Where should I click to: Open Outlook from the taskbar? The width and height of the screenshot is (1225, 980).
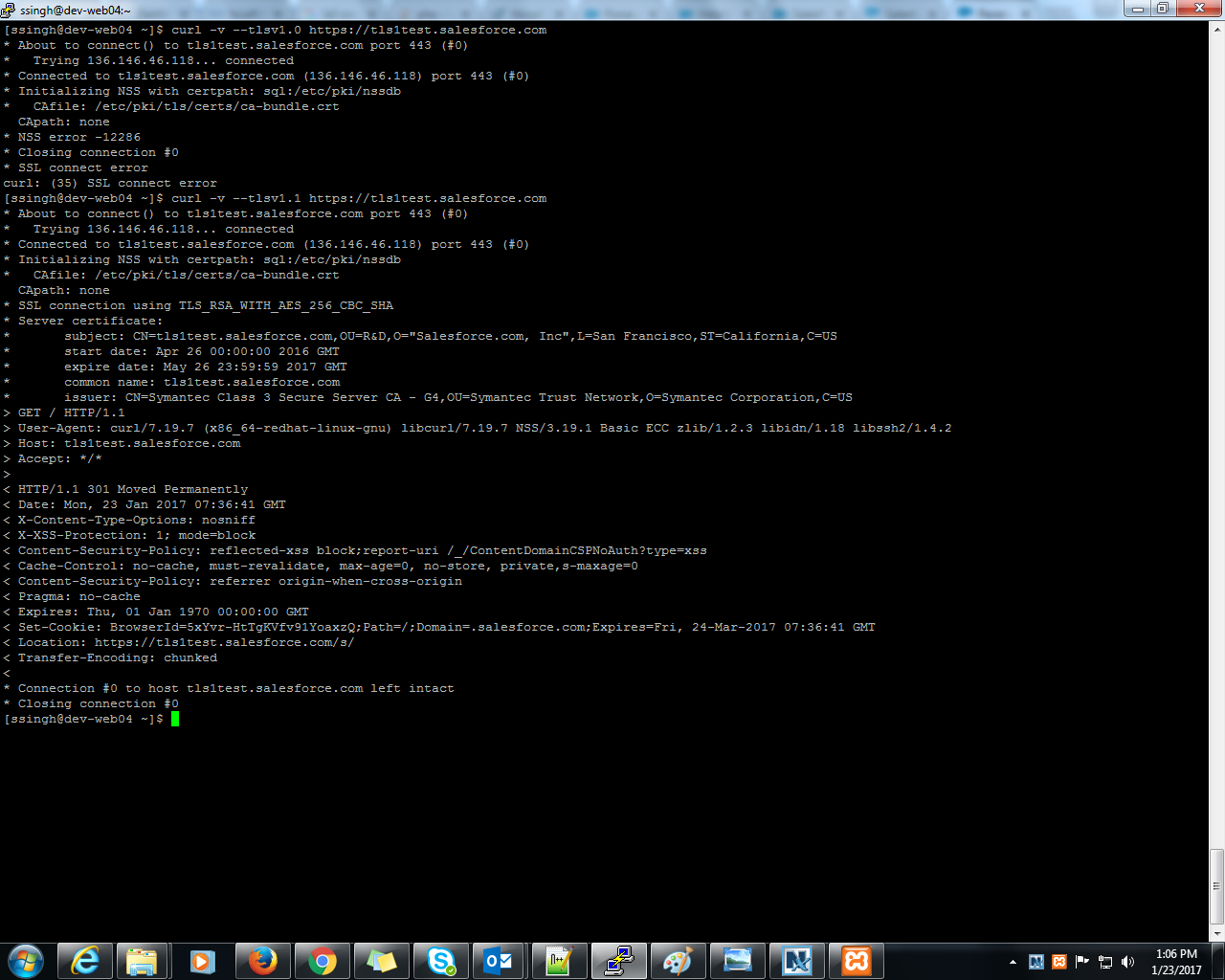tap(500, 961)
